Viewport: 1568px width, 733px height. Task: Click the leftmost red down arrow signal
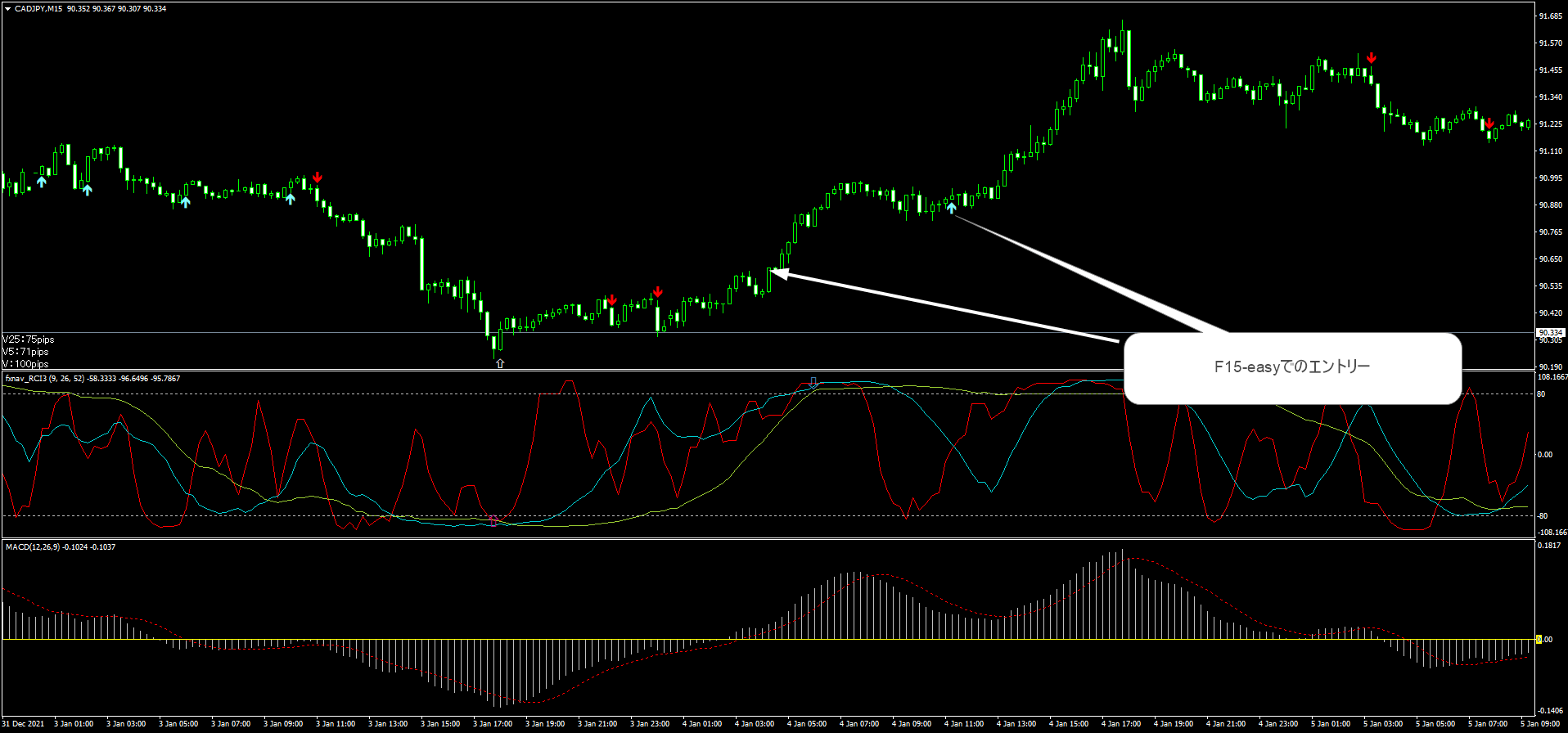click(318, 178)
